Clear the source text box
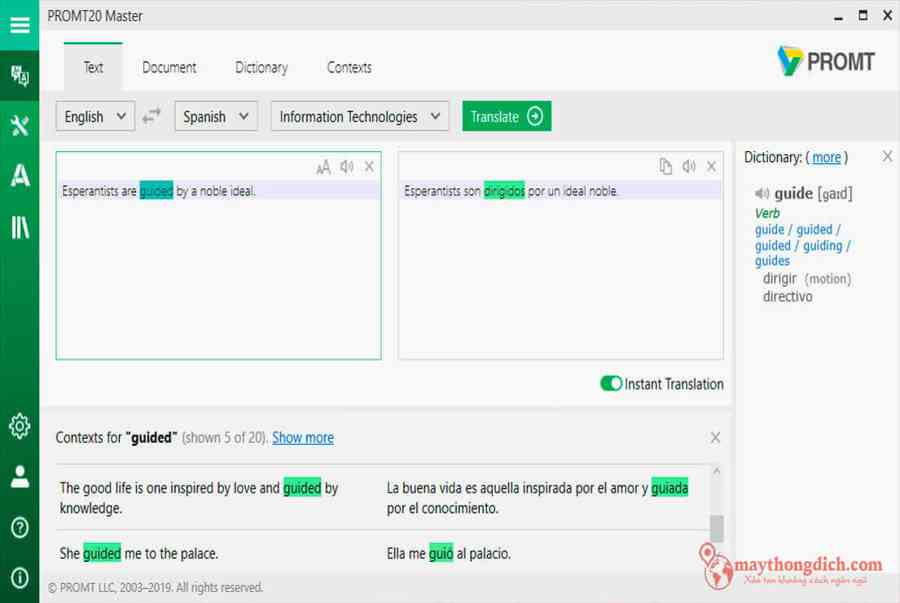Viewport: 900px width, 603px height. (x=369, y=166)
